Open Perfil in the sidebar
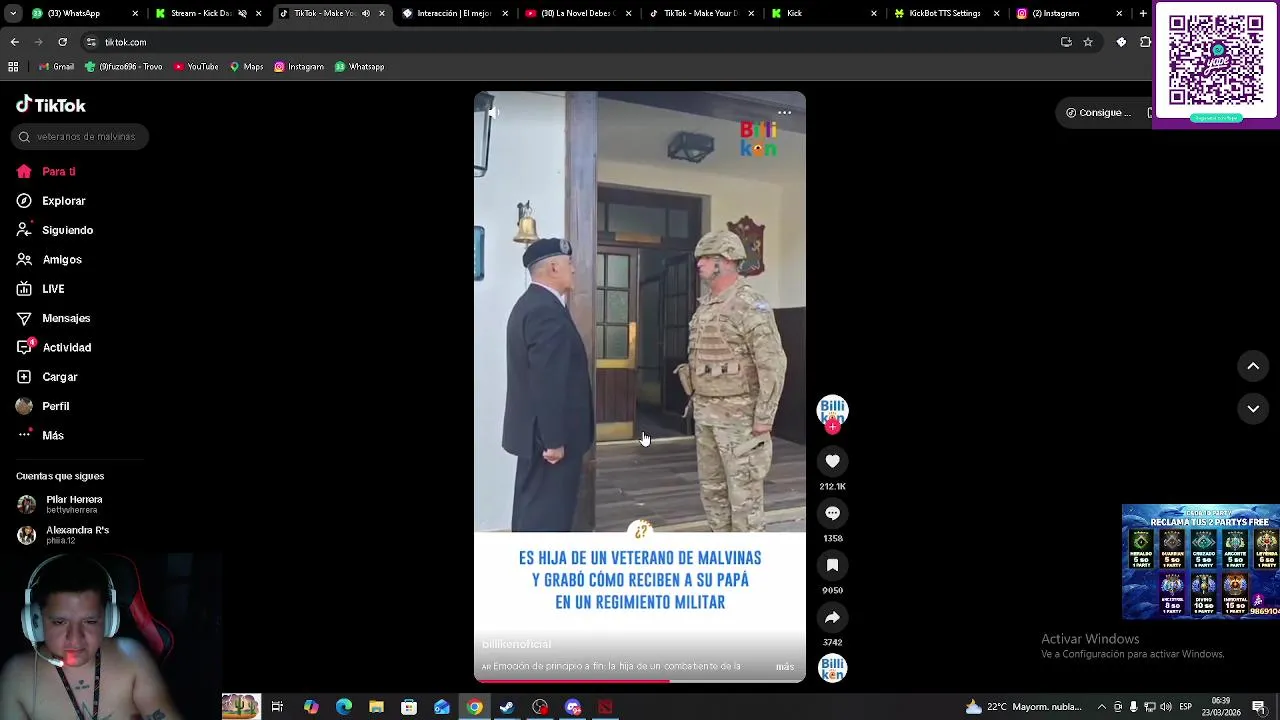The image size is (1280, 720). [x=43, y=406]
